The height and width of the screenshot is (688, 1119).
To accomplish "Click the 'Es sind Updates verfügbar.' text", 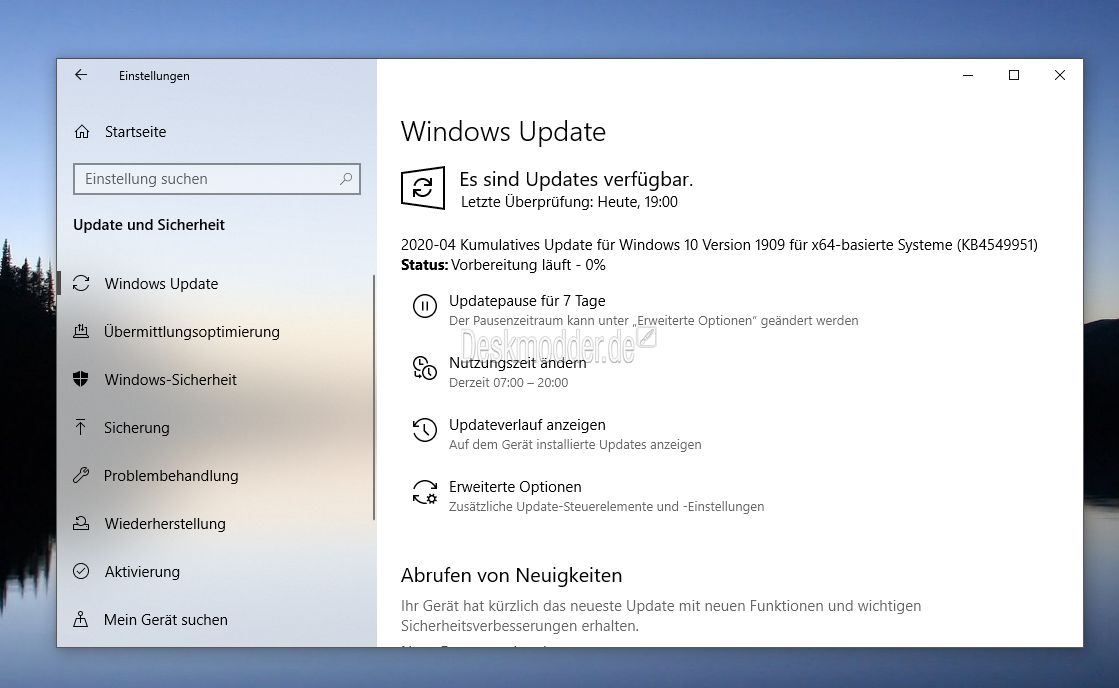I will tap(576, 179).
